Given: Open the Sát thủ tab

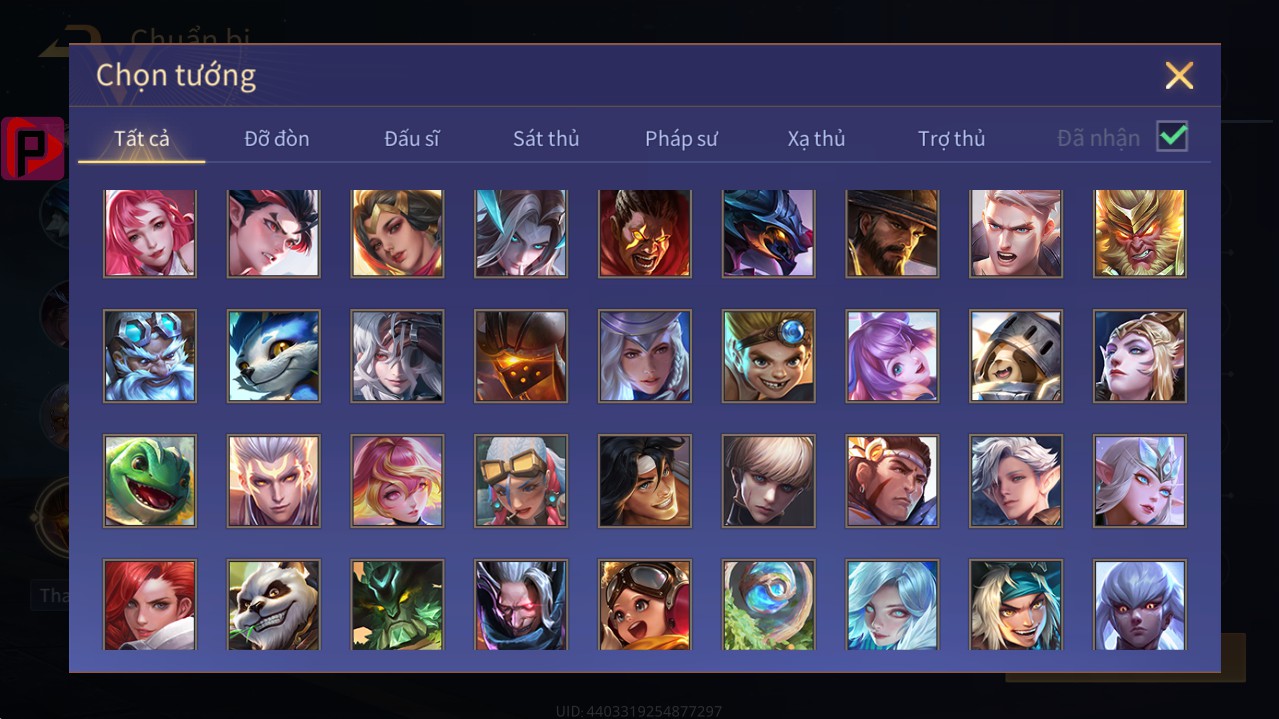Looking at the screenshot, I should 546,139.
